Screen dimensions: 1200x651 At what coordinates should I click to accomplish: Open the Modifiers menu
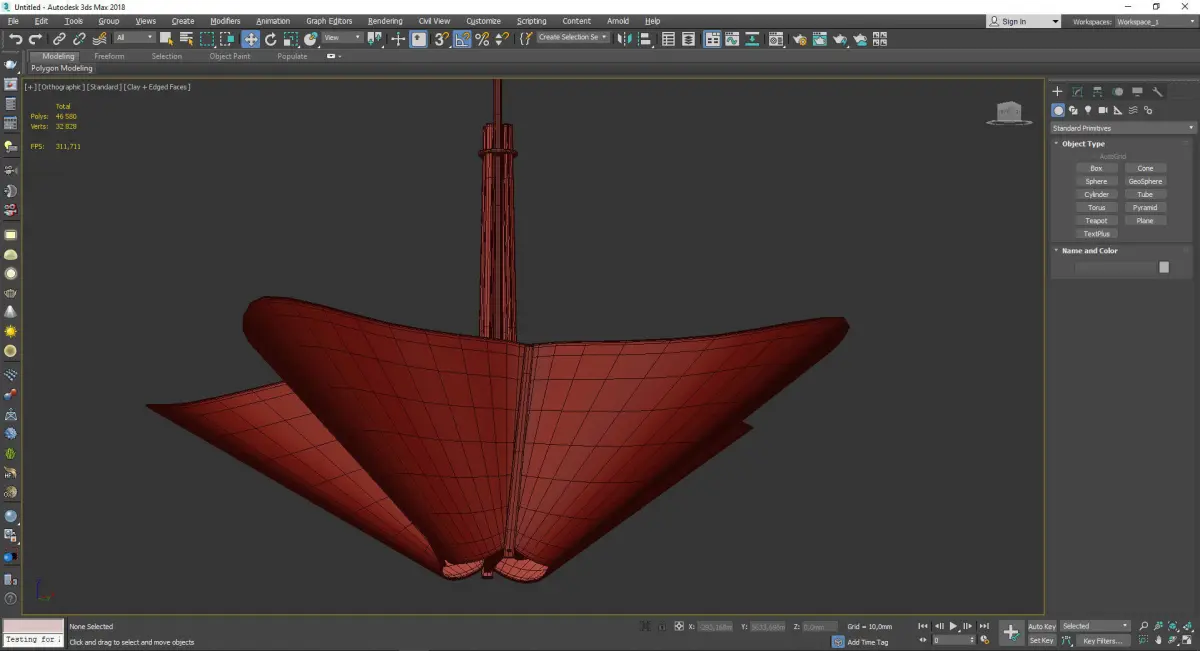pos(225,21)
